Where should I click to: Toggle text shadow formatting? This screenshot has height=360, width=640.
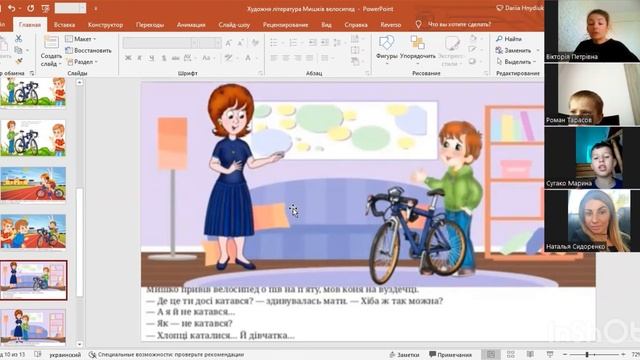[164, 58]
